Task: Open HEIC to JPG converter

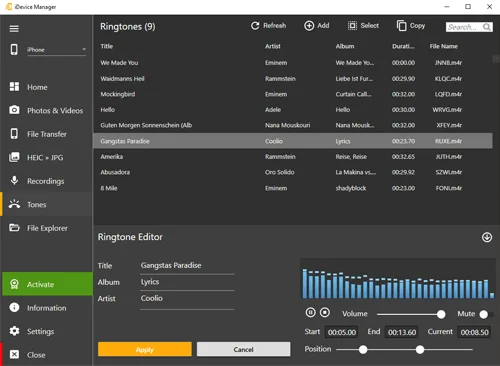Action: click(x=46, y=157)
